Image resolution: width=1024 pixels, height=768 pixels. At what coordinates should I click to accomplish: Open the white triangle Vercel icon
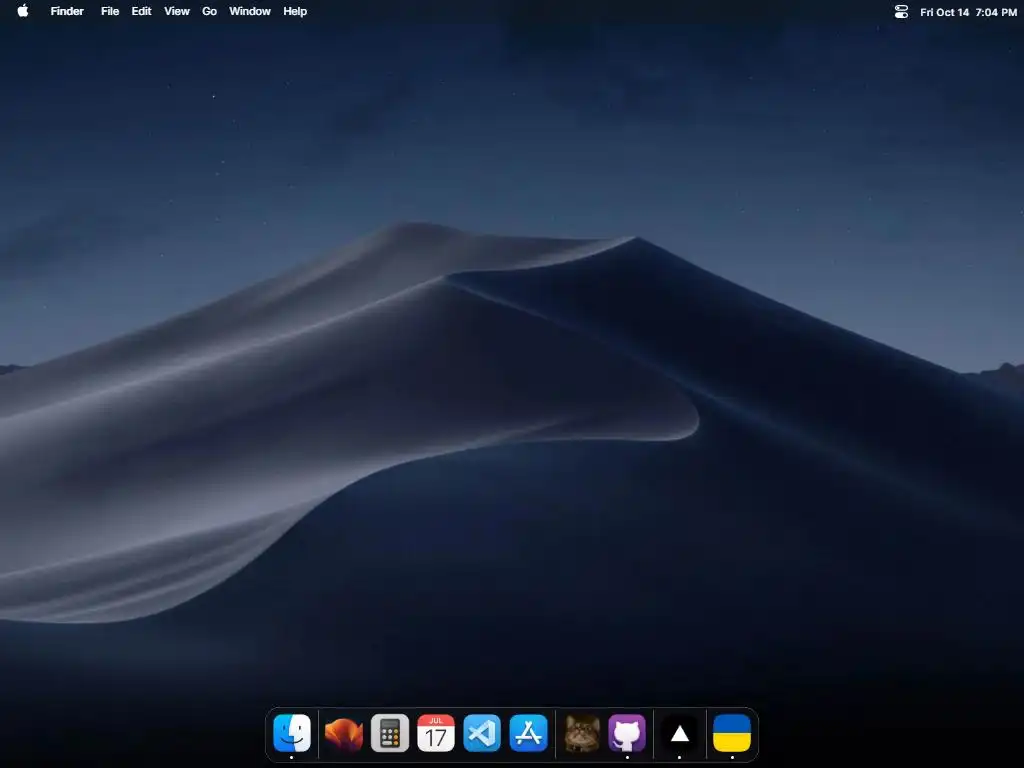(x=680, y=733)
